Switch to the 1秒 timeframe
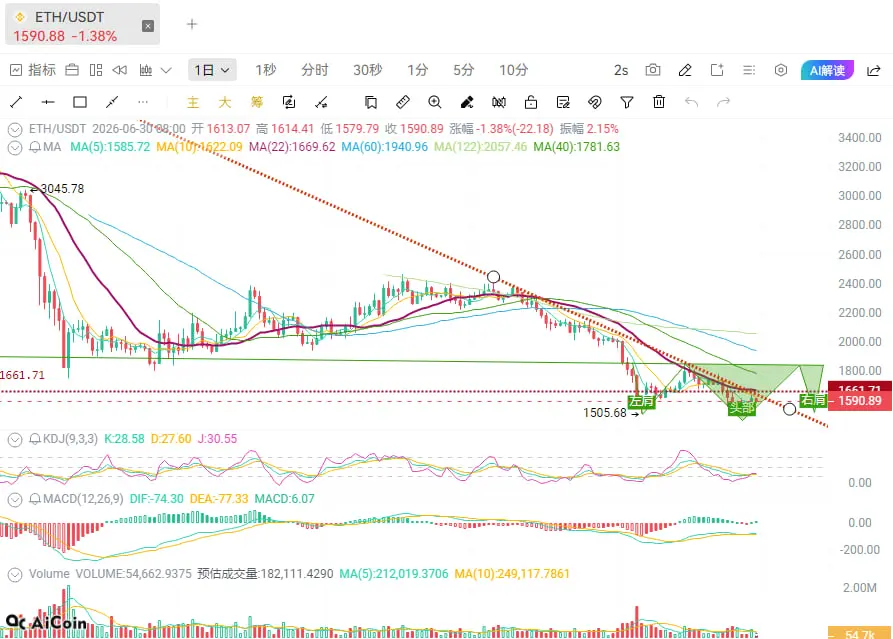Image resolution: width=893 pixels, height=639 pixels. tap(265, 70)
